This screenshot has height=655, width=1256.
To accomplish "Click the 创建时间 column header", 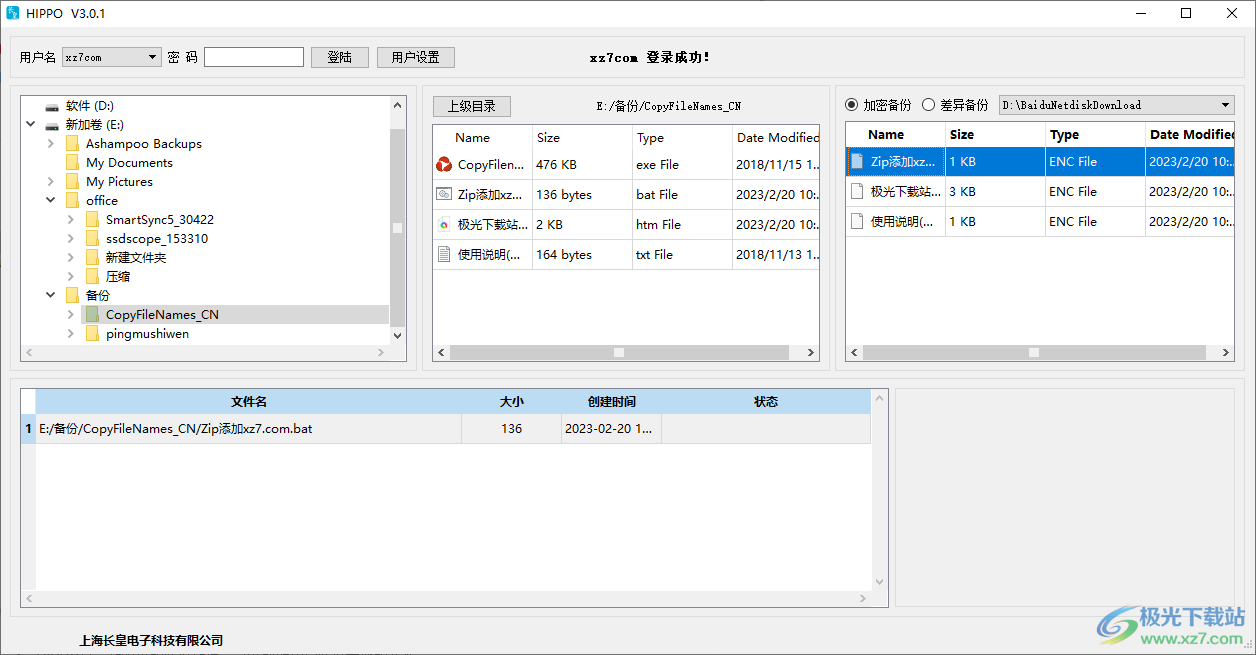I will [612, 402].
